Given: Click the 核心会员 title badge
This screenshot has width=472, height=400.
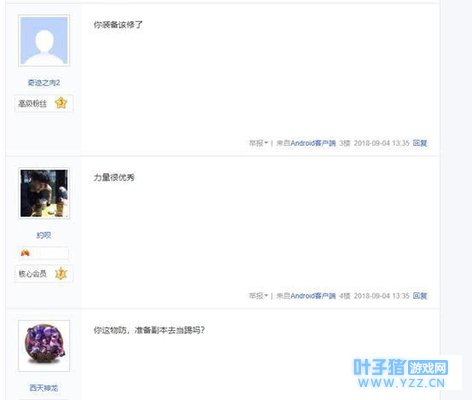Looking at the screenshot, I should click(x=32, y=274).
